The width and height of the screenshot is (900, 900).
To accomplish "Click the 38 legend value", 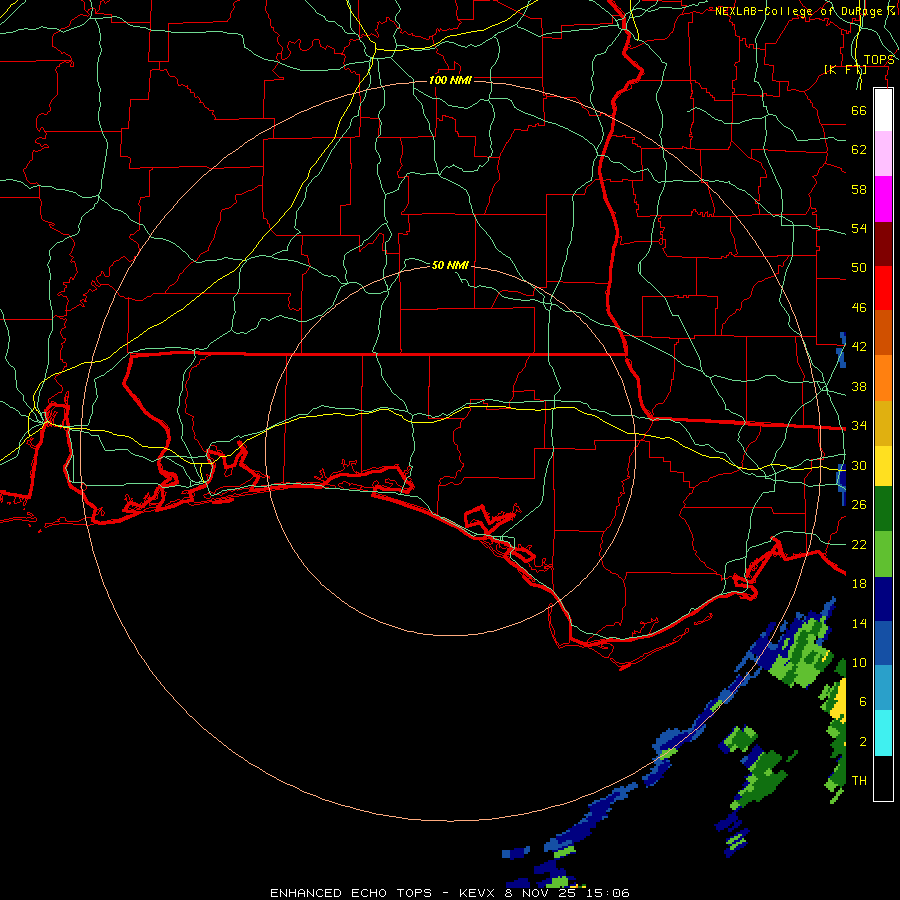I will [859, 386].
